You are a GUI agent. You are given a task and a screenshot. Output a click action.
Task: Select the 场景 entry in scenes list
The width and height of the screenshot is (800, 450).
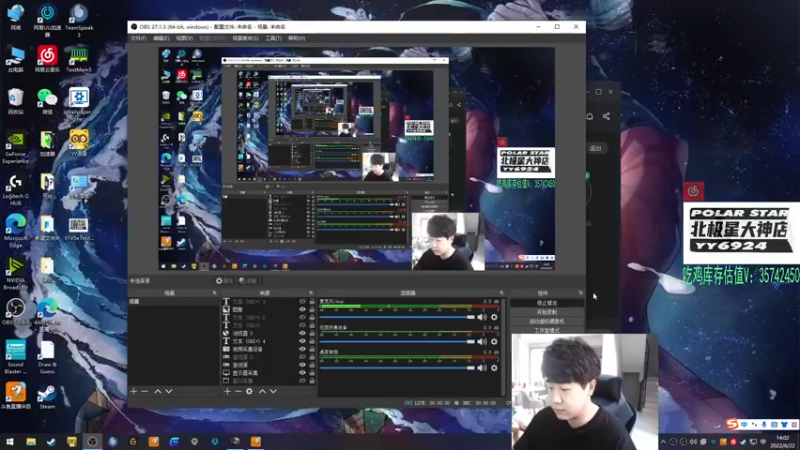173,302
